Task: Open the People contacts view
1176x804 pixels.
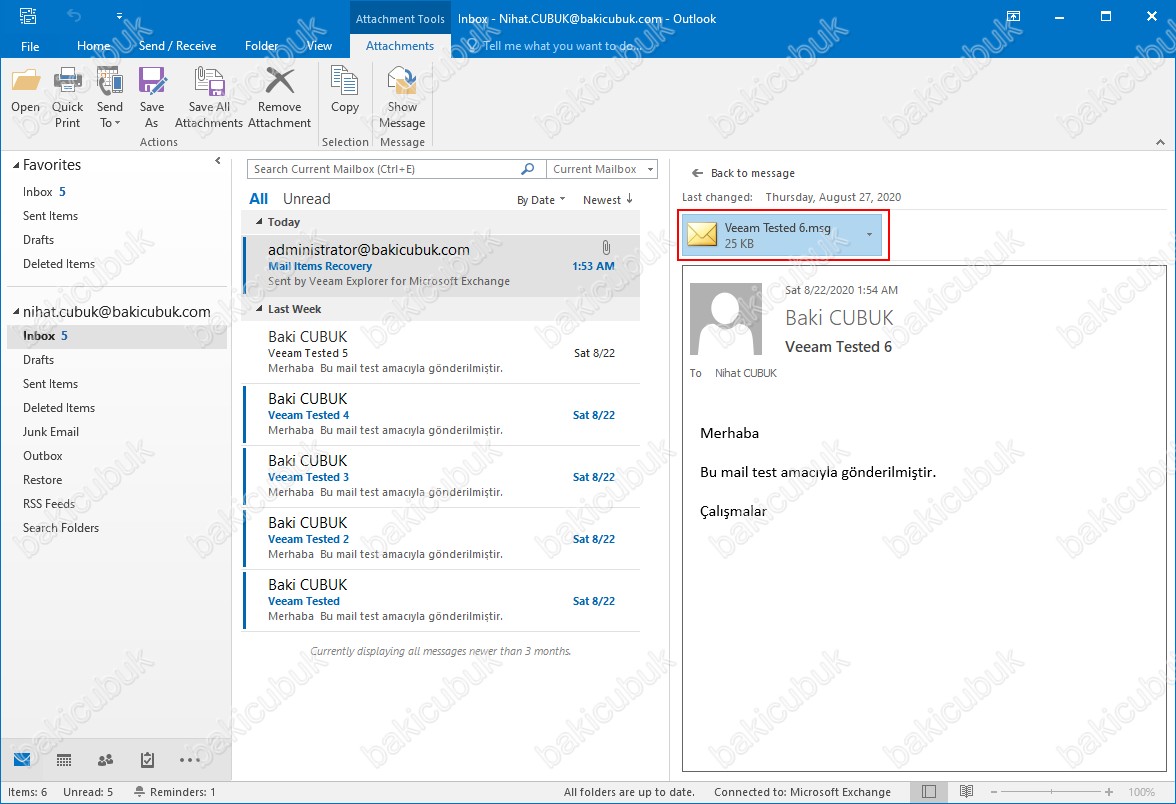Action: [x=106, y=760]
